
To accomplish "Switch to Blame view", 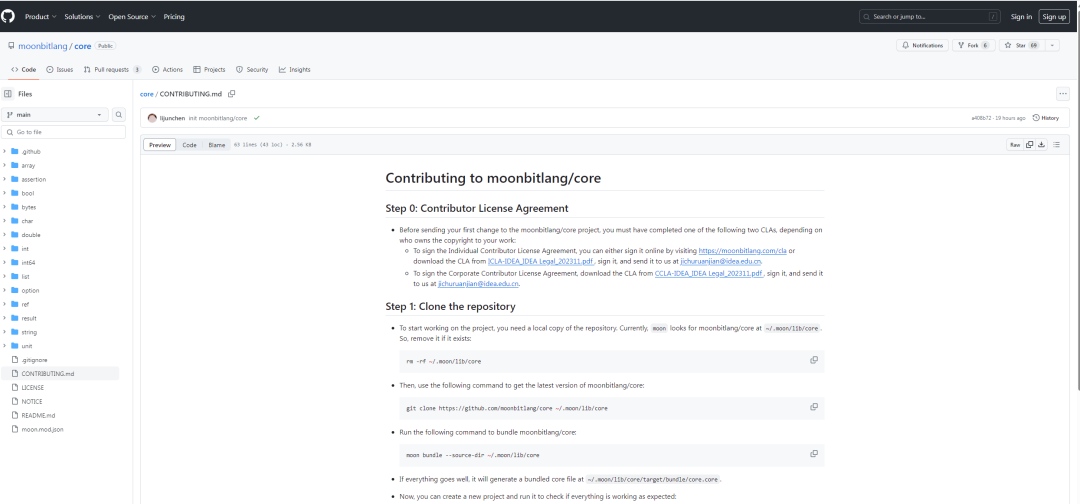I will pos(217,145).
